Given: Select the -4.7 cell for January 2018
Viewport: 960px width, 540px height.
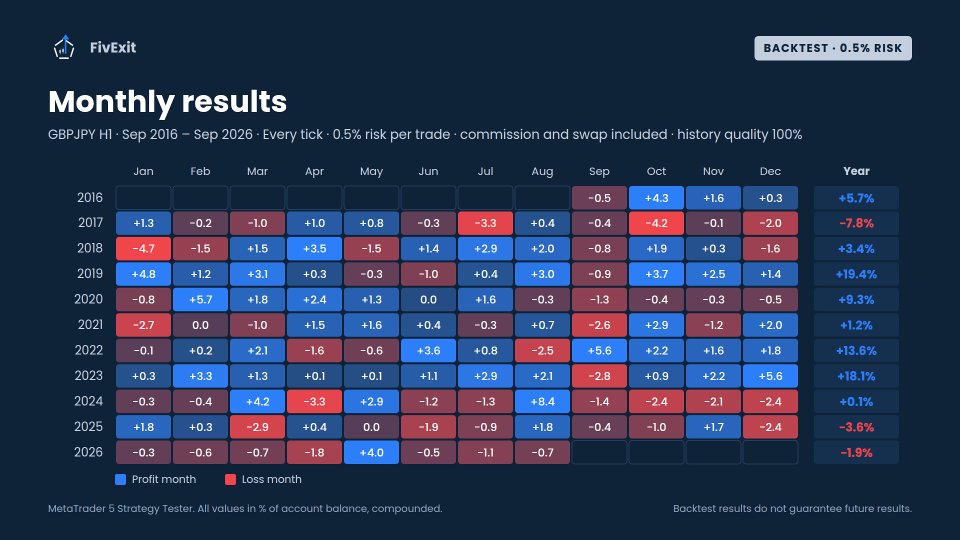Looking at the screenshot, I should 143,249.
